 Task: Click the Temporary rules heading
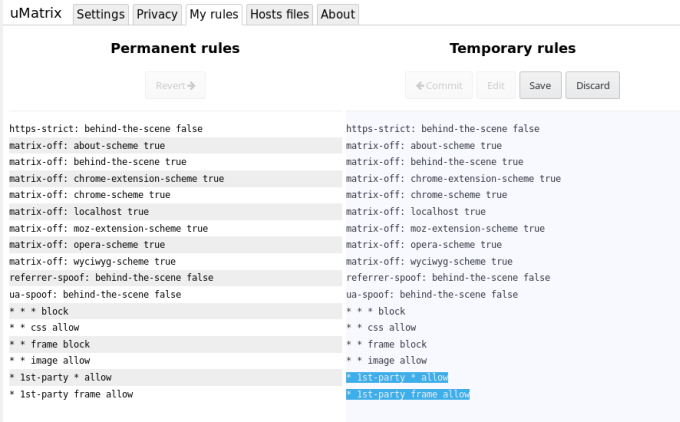pos(513,48)
